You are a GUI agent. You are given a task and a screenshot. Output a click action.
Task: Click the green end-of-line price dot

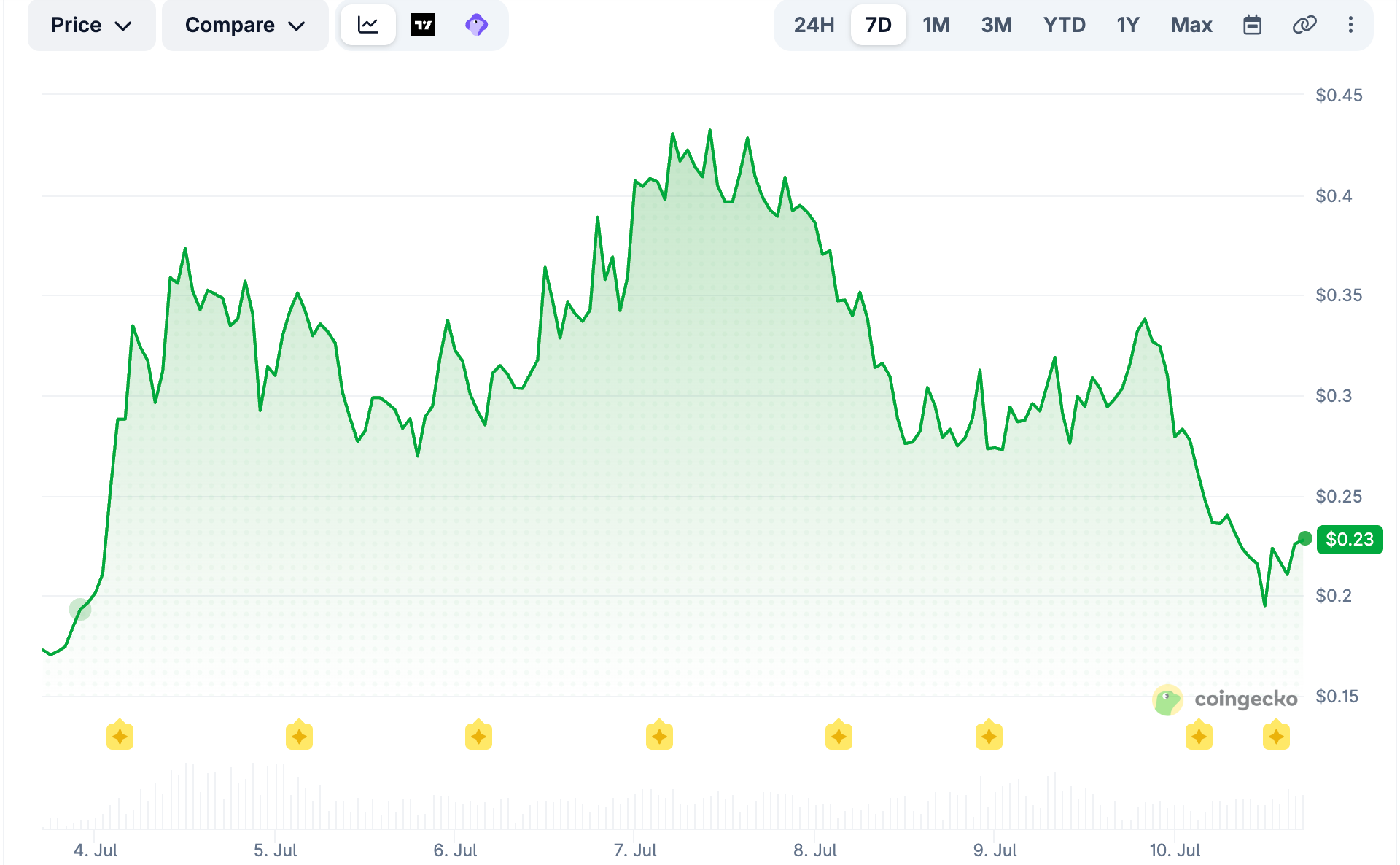coord(1305,538)
